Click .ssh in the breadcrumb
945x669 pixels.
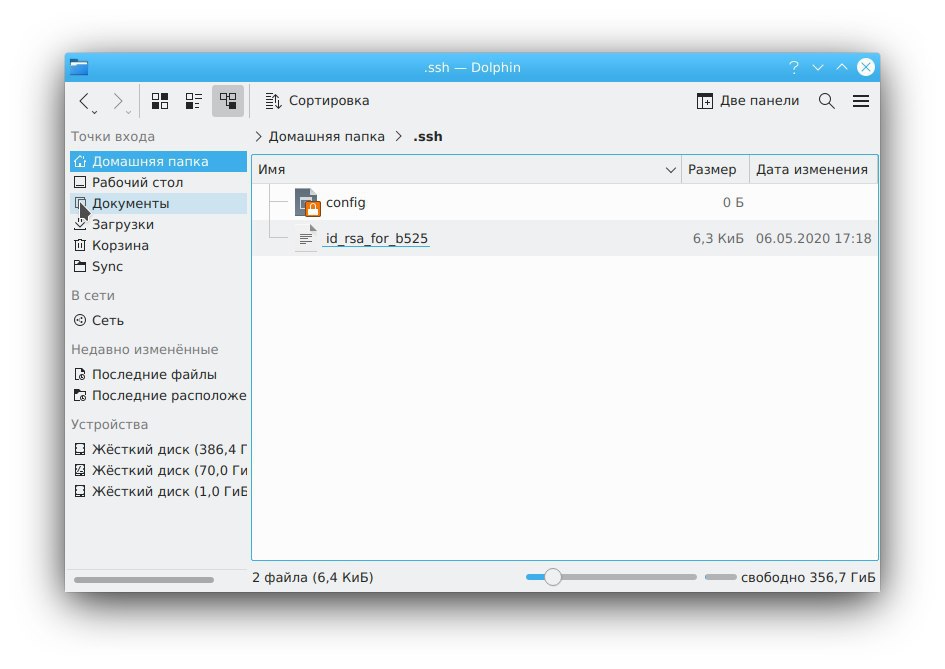[428, 136]
